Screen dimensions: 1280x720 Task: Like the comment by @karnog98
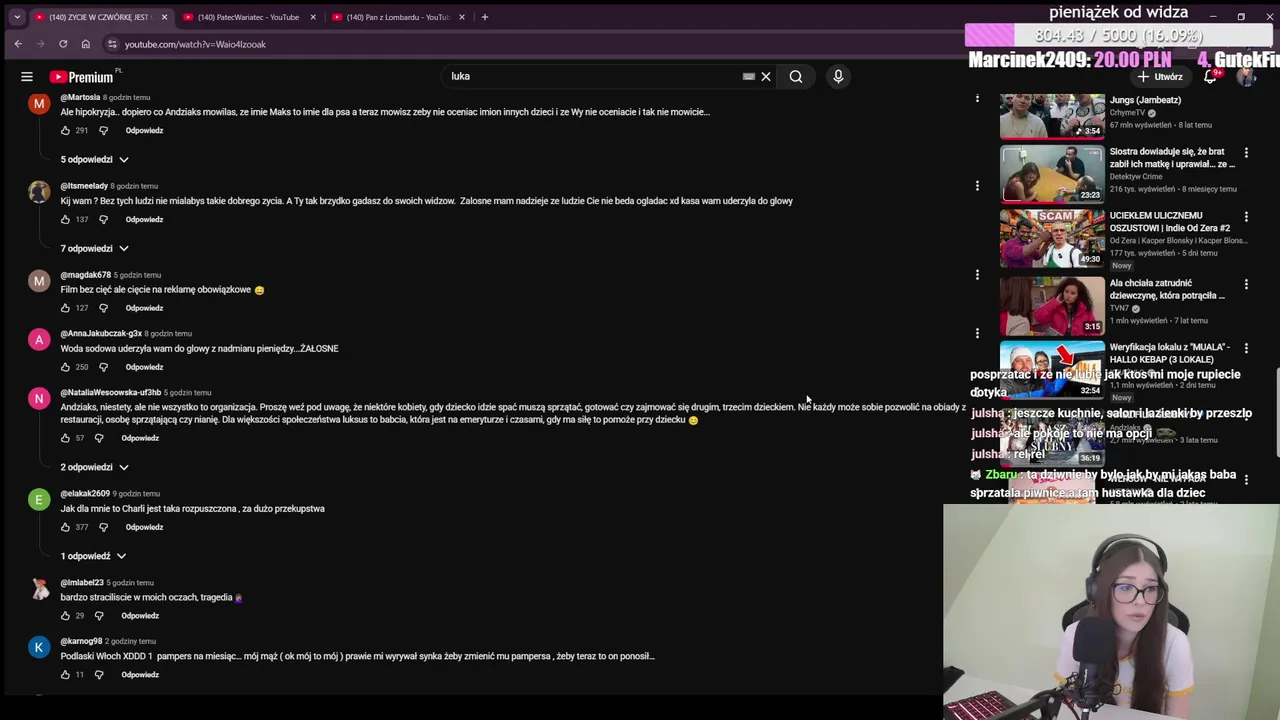pos(66,675)
